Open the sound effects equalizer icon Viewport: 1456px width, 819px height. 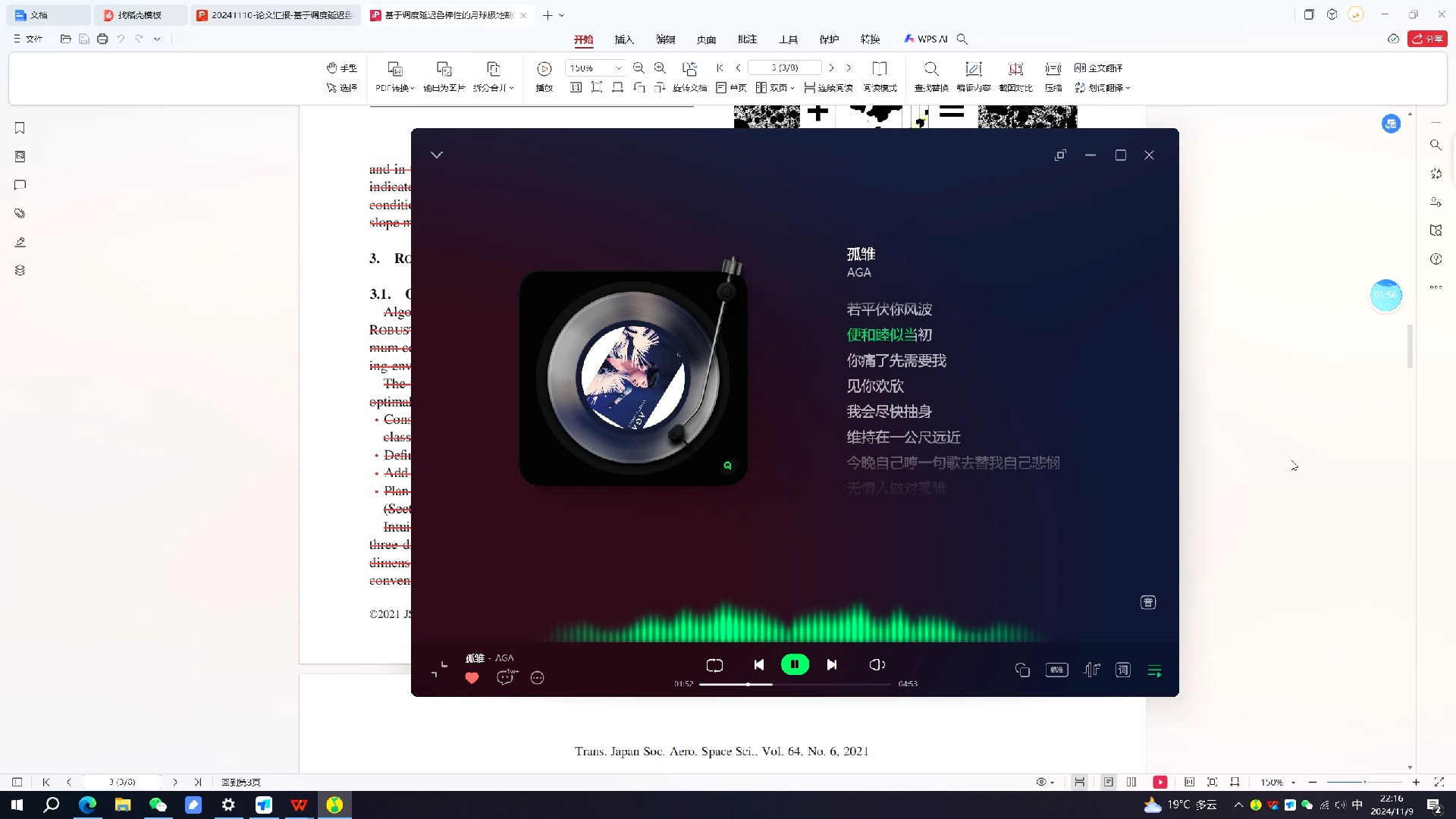[x=1092, y=670]
